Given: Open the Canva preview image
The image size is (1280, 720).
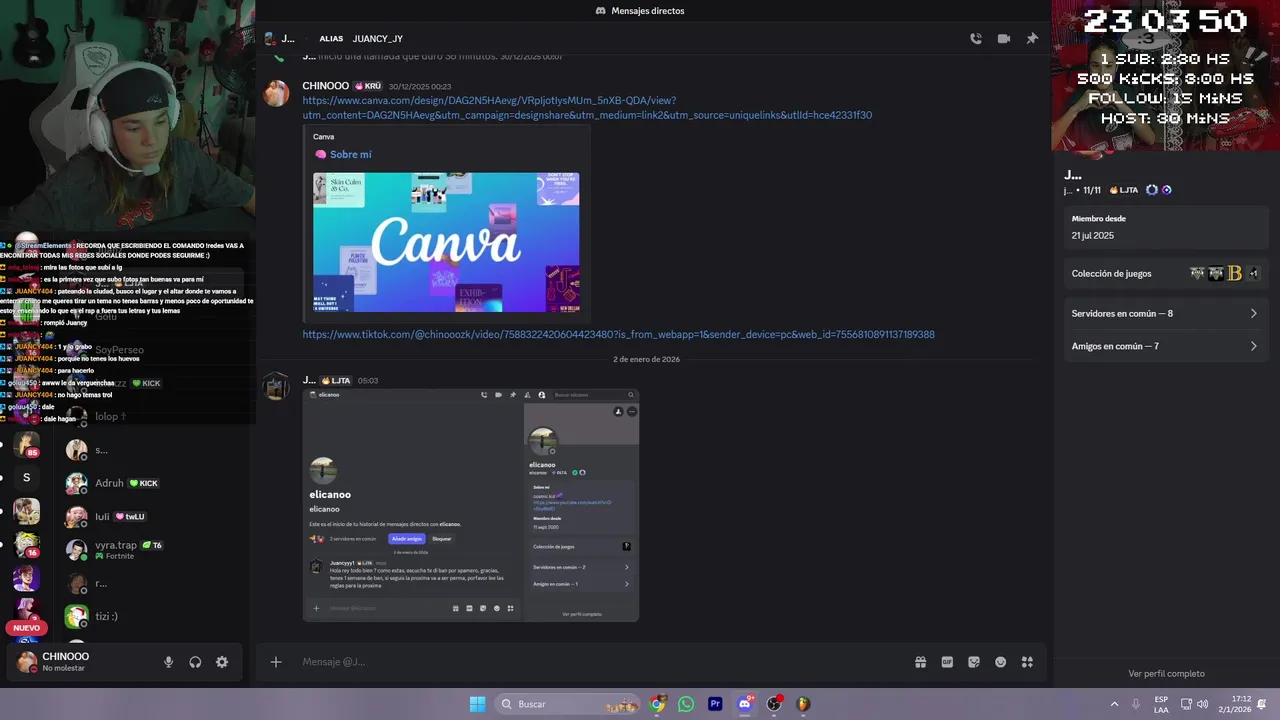Looking at the screenshot, I should 446,242.
